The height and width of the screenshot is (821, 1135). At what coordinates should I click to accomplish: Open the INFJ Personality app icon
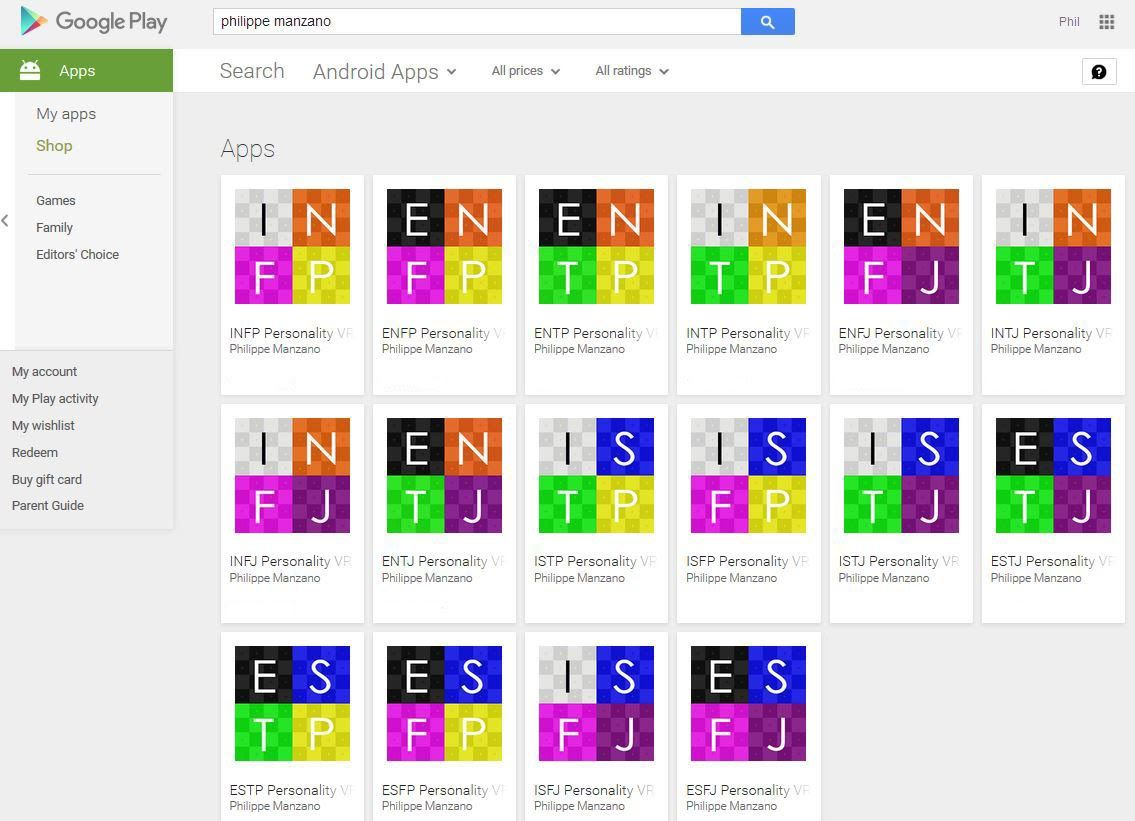[292, 475]
